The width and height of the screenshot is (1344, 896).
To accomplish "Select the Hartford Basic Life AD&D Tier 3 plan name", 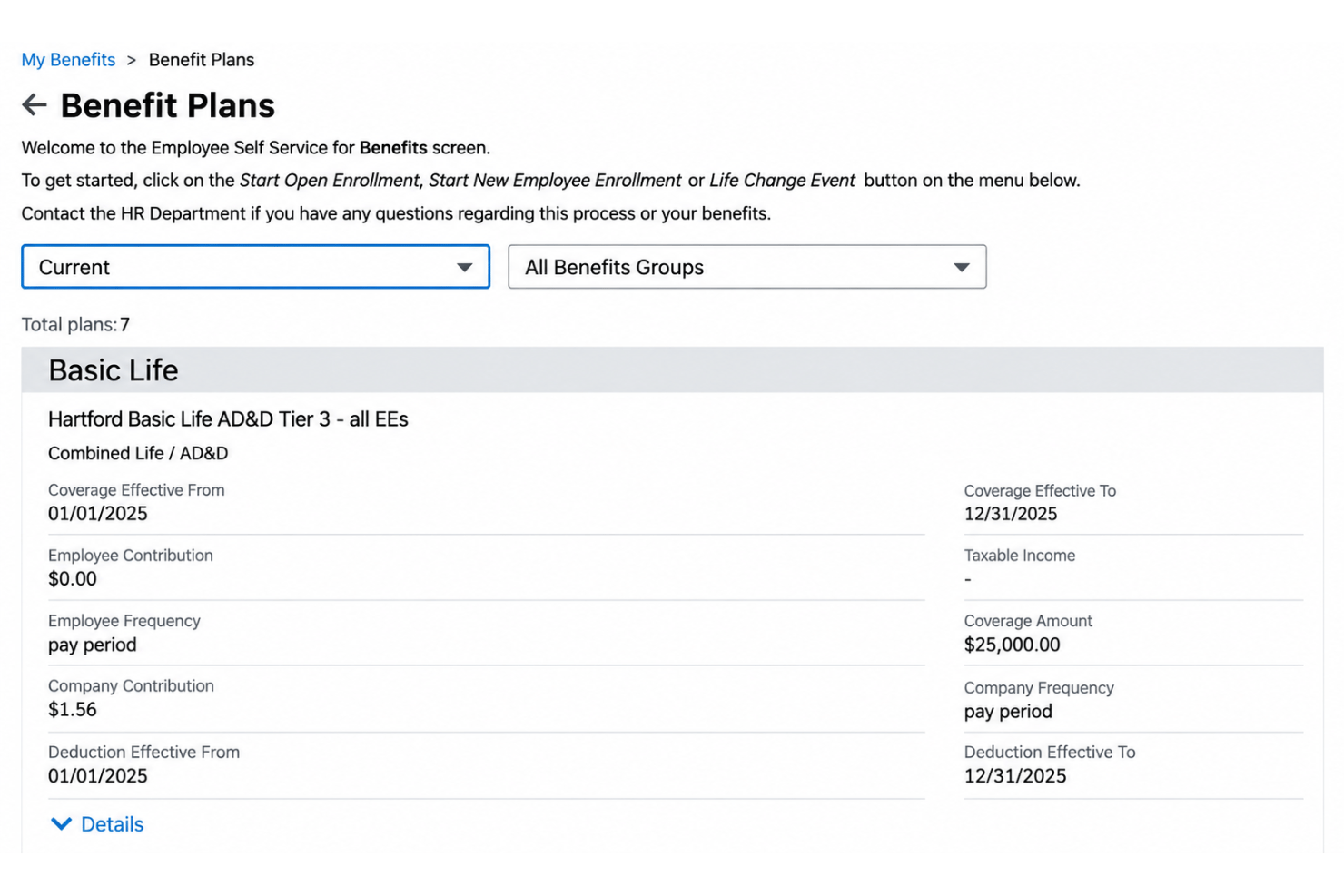I will click(228, 419).
